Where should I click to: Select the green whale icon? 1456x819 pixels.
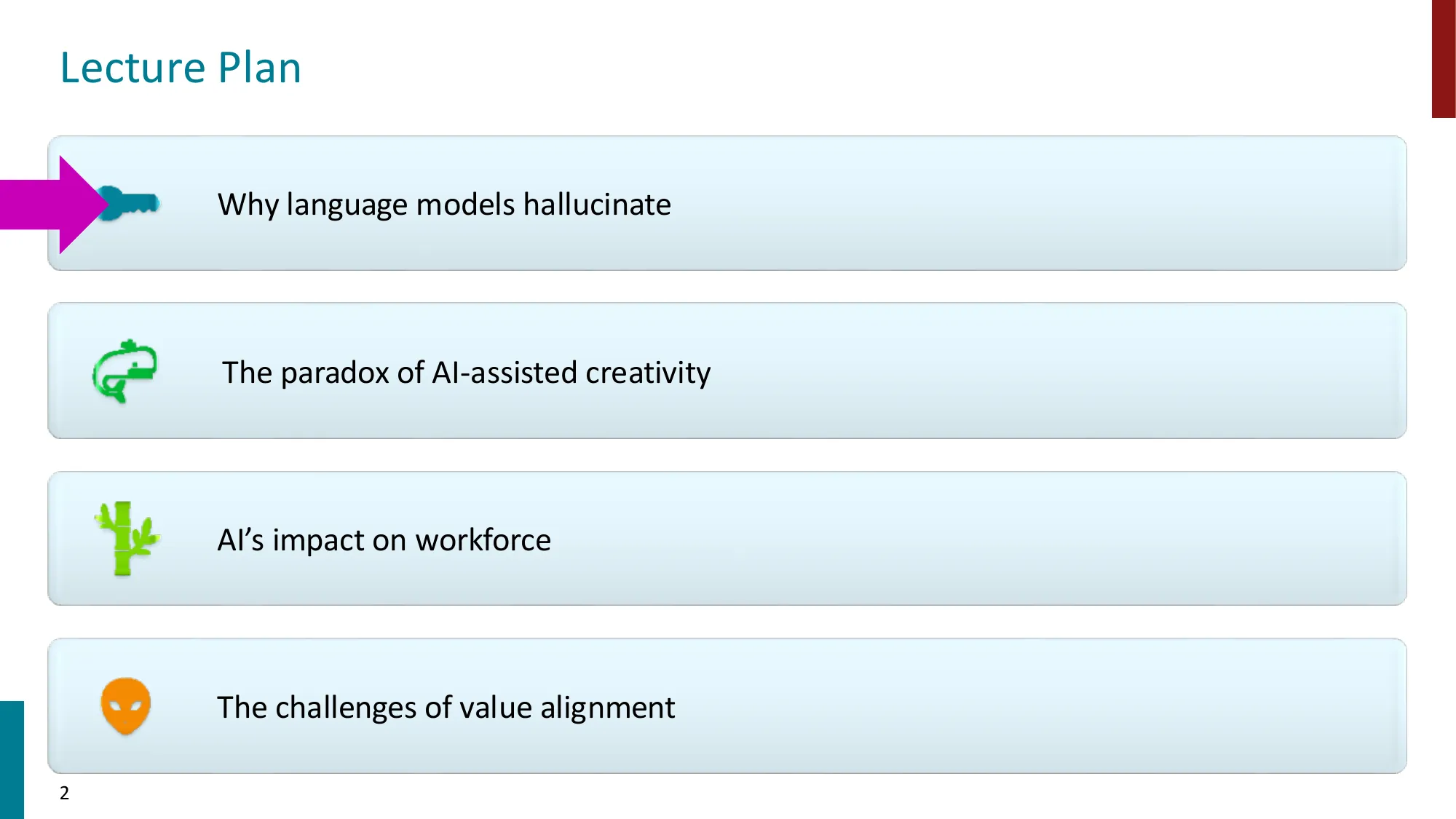[x=125, y=371]
